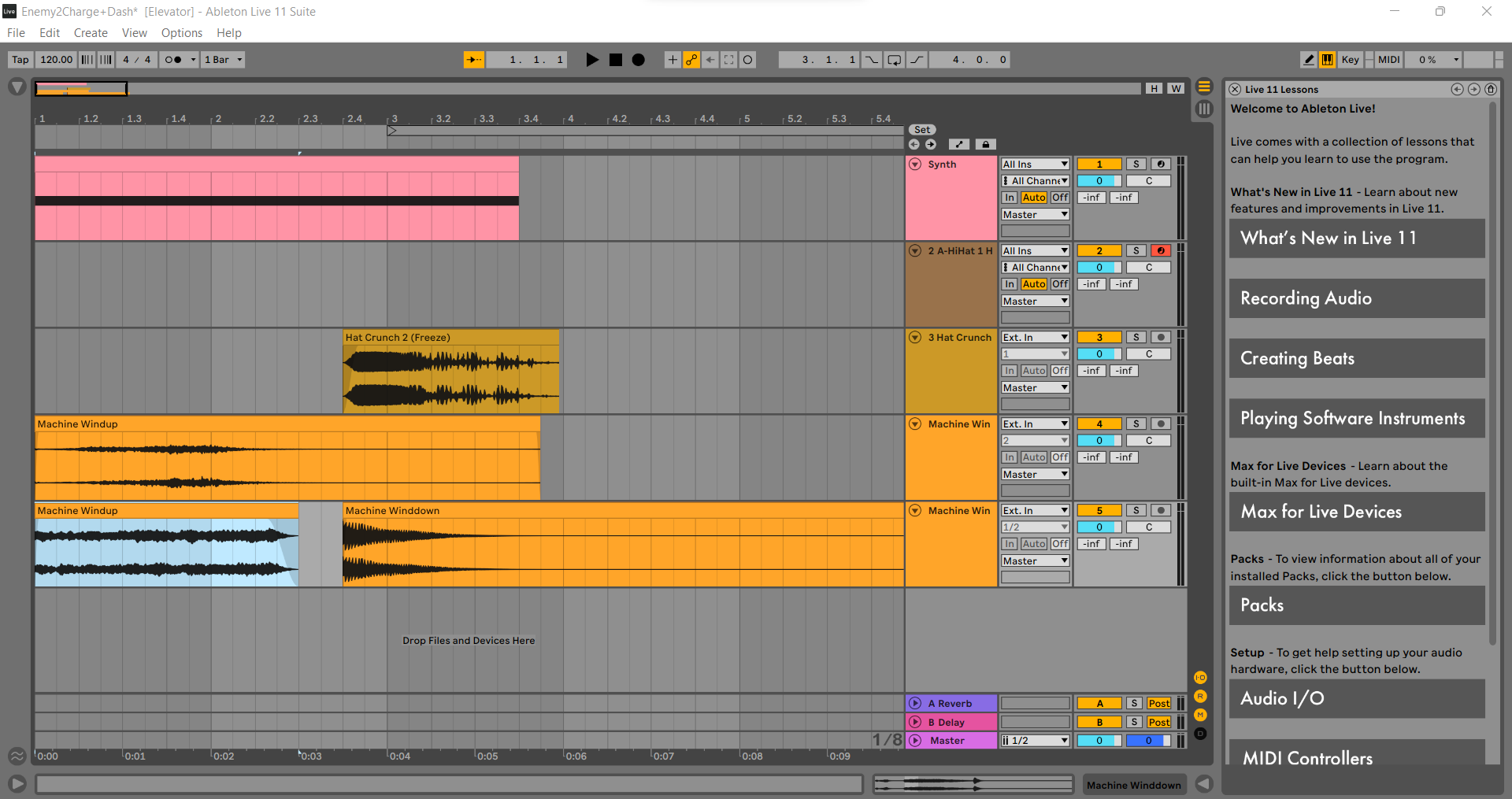The width and height of the screenshot is (1512, 799).
Task: Toggle Automation Mode icon beside the lock
Action: (959, 145)
